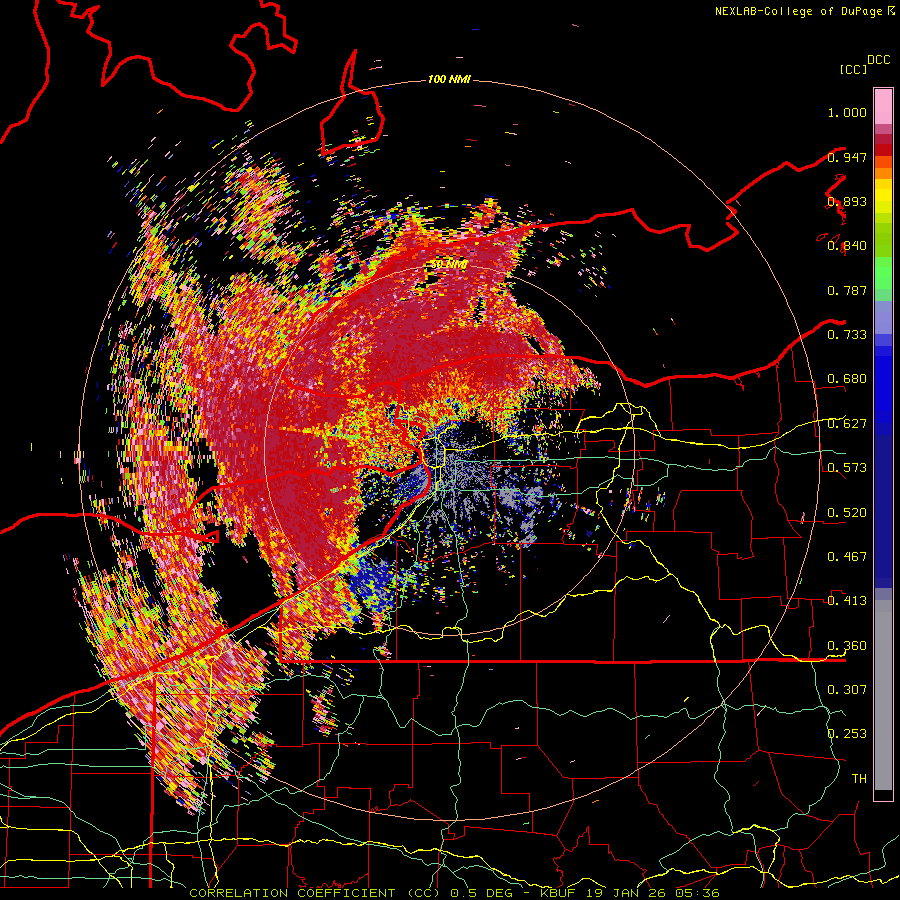This screenshot has width=900, height=900.
Task: Select the 0.520 scale value
Action: [847, 513]
